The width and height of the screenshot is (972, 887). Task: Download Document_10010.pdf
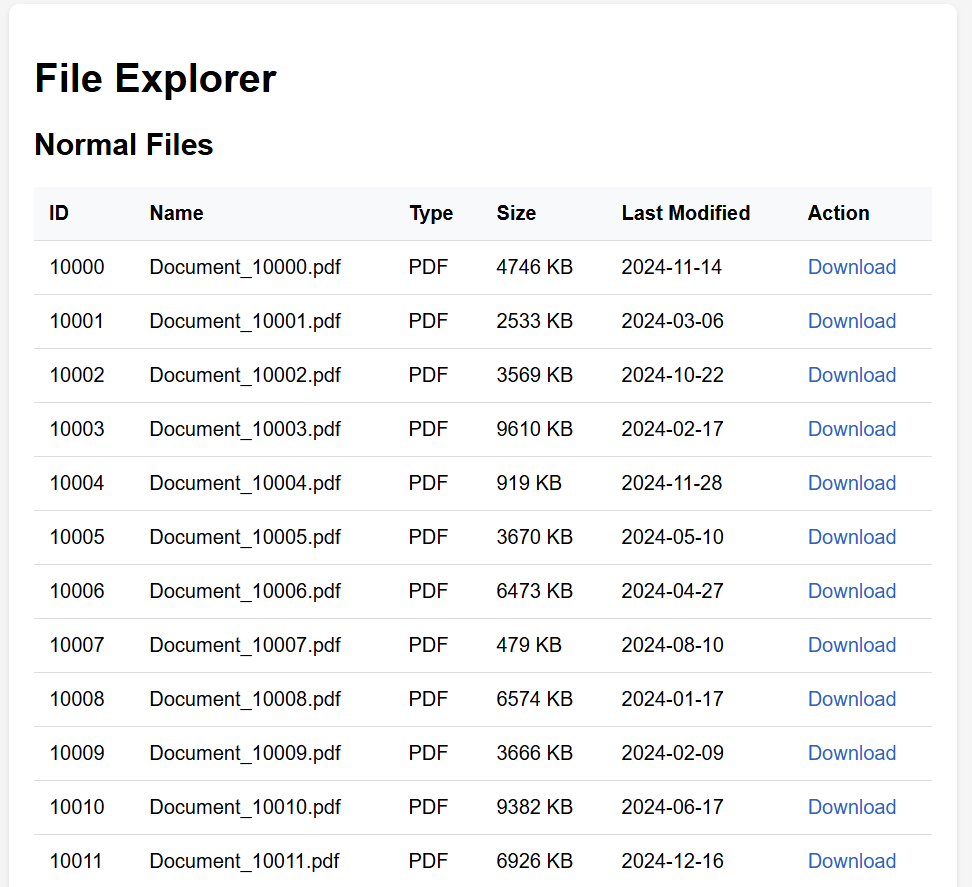(852, 806)
